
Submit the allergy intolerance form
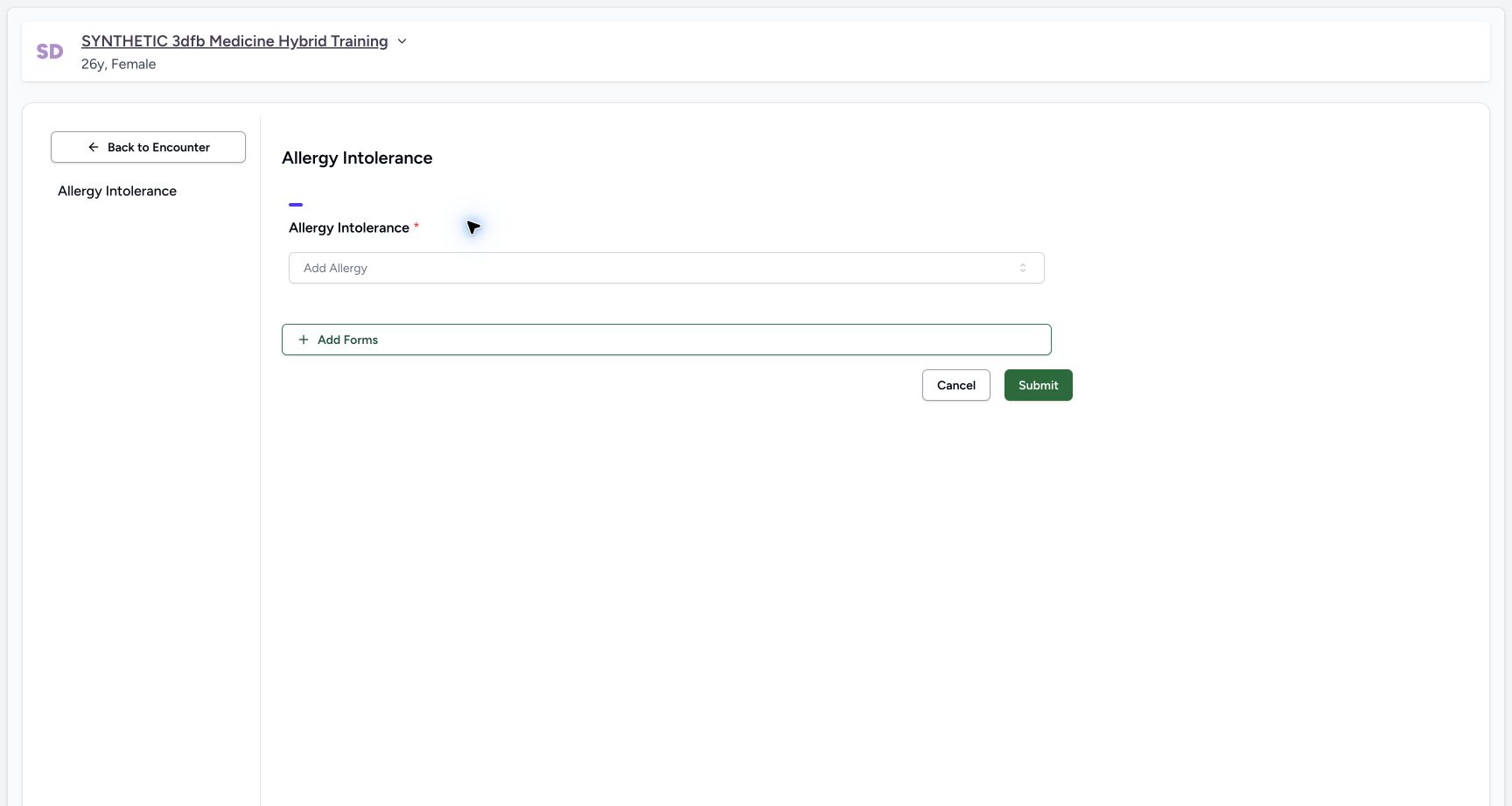[1039, 385]
